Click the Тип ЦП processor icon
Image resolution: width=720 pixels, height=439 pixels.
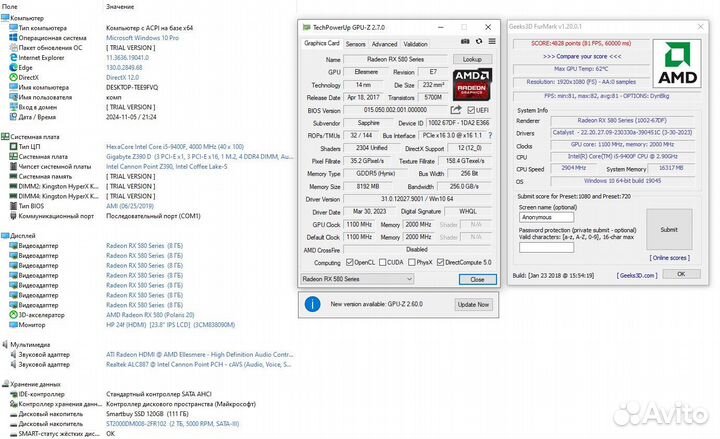[13, 146]
